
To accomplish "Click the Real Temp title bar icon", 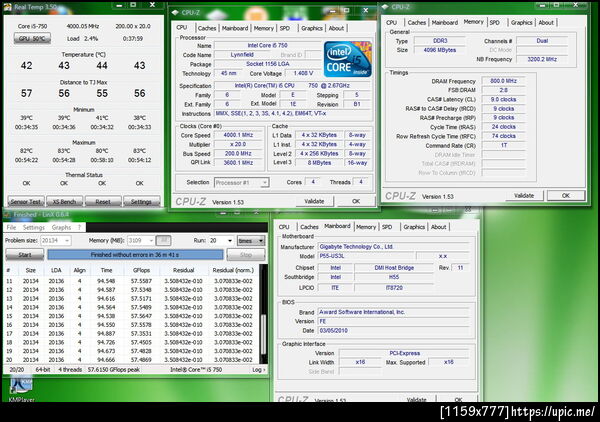I will [x=8, y=7].
